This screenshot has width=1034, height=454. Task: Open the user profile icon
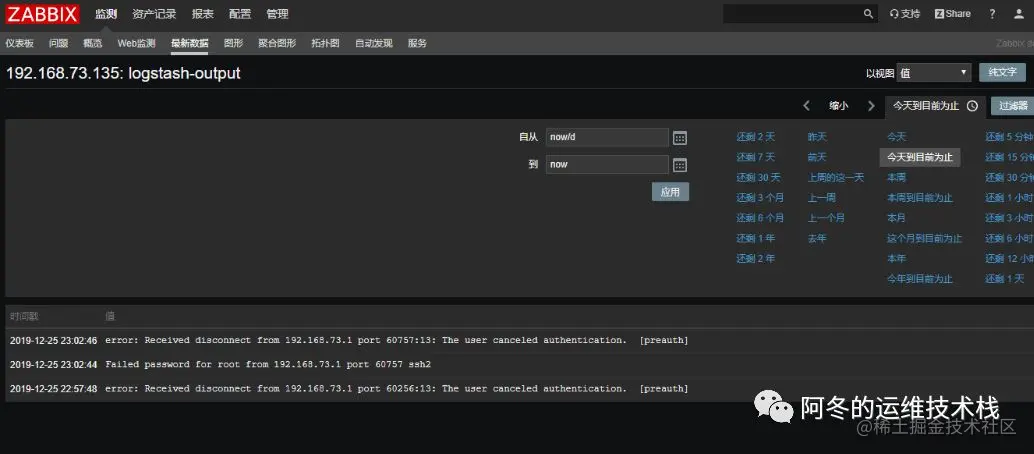(x=1019, y=14)
